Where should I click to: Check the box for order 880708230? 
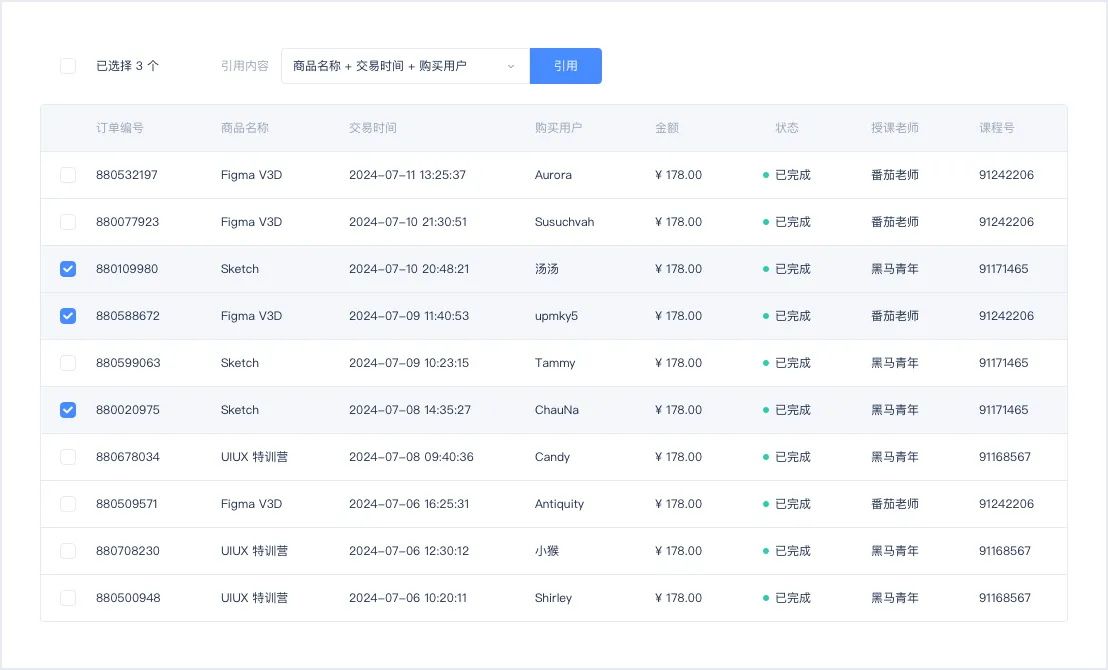[x=68, y=551]
